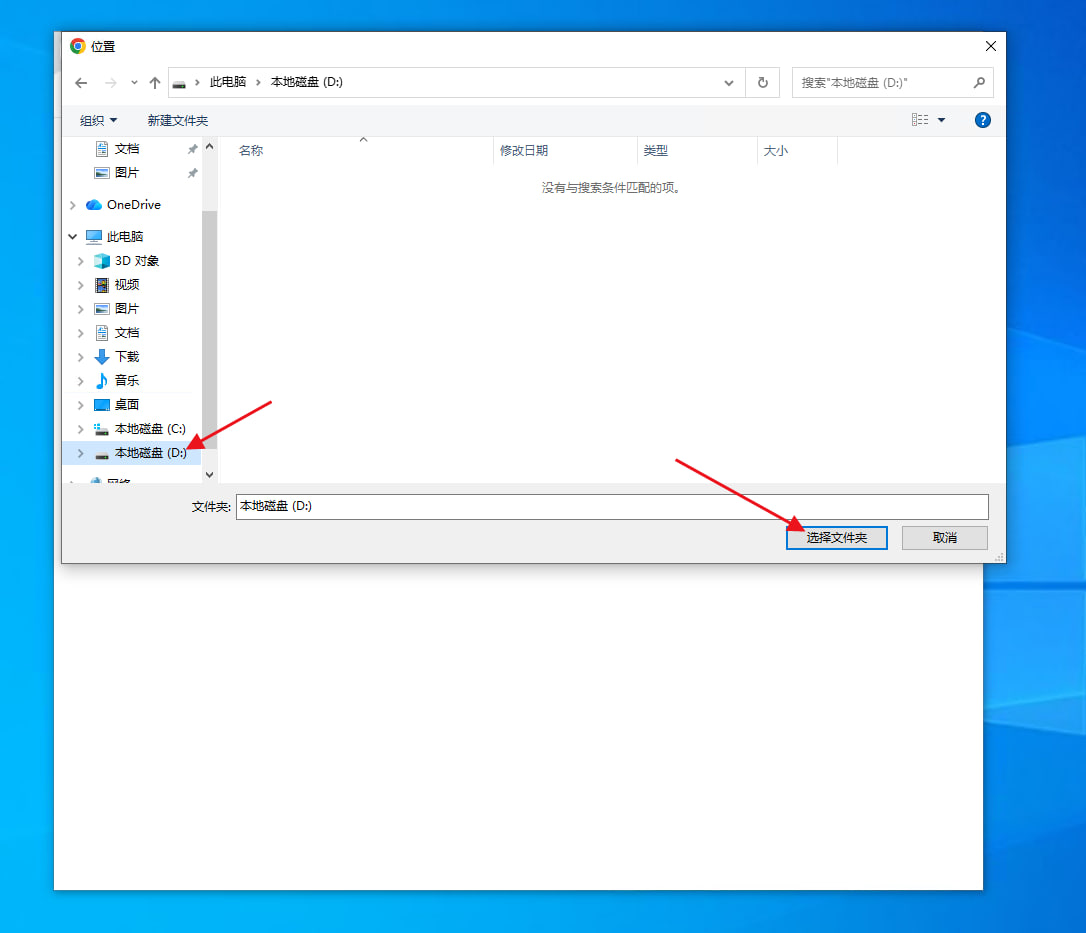This screenshot has width=1086, height=933.
Task: Click the Back navigation arrow
Action: click(81, 83)
